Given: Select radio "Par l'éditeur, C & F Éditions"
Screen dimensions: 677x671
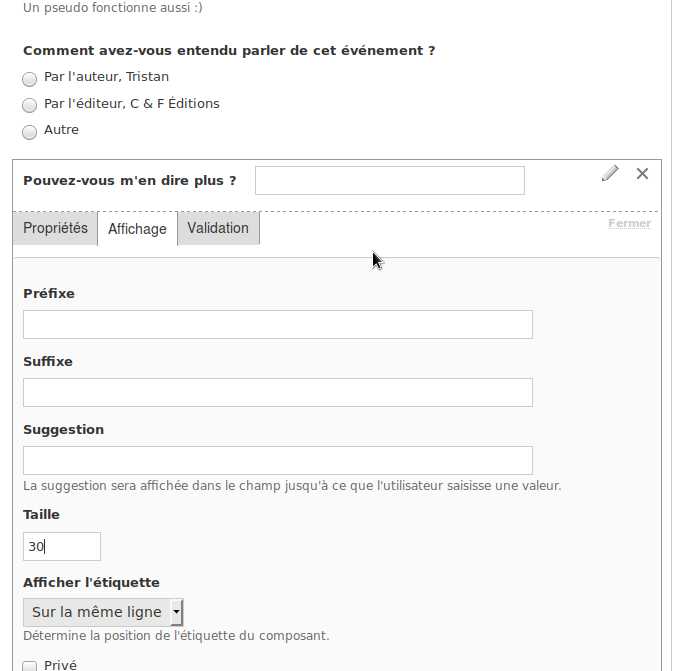Looking at the screenshot, I should [29, 105].
